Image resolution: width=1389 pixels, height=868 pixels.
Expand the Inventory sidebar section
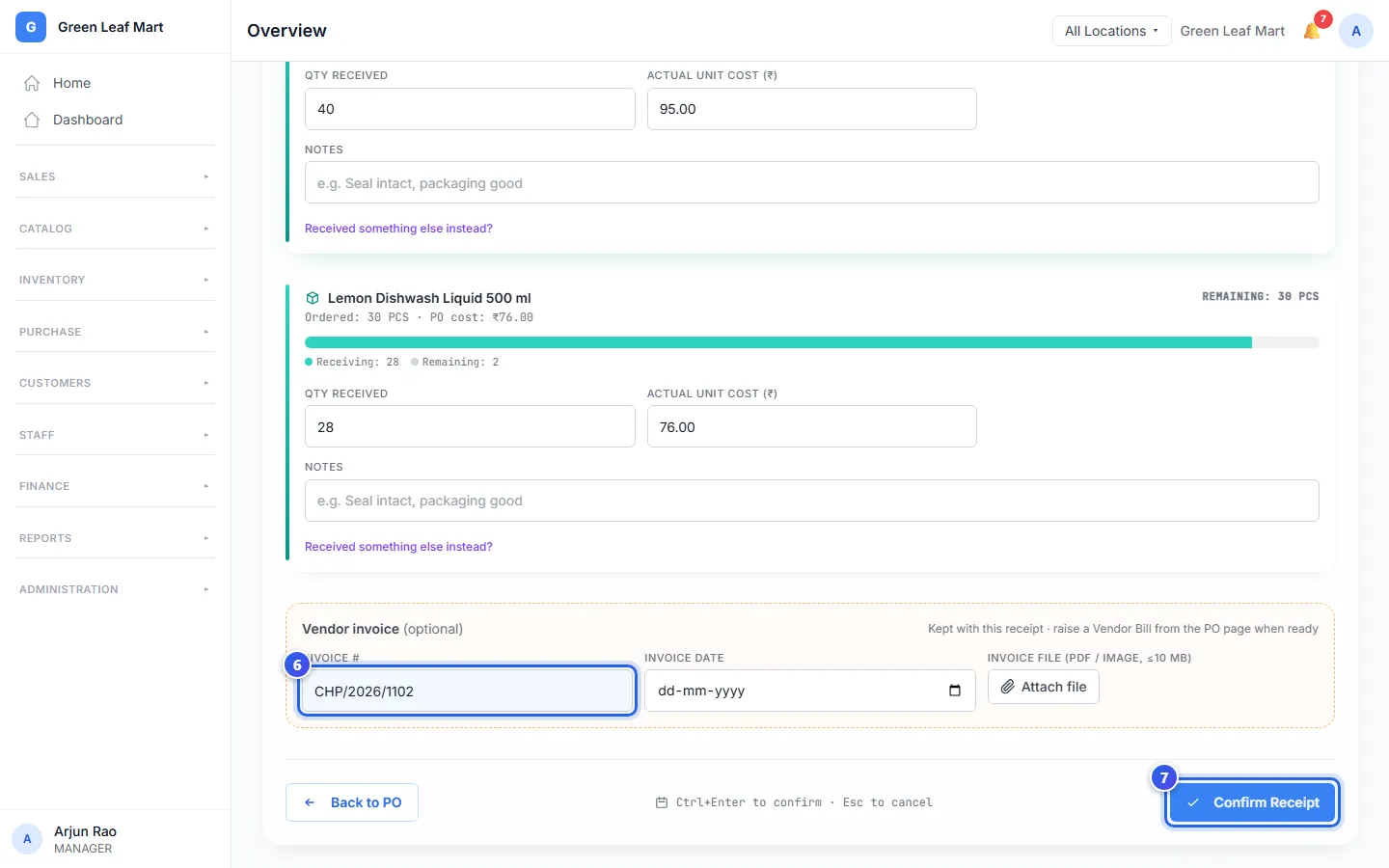click(115, 280)
